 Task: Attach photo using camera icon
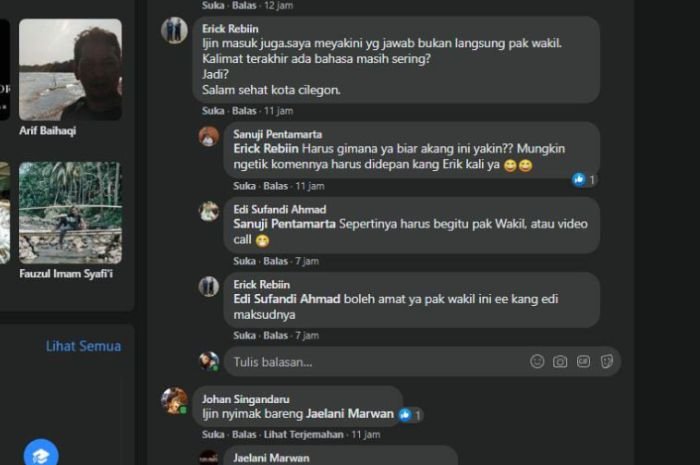pyautogui.click(x=560, y=361)
